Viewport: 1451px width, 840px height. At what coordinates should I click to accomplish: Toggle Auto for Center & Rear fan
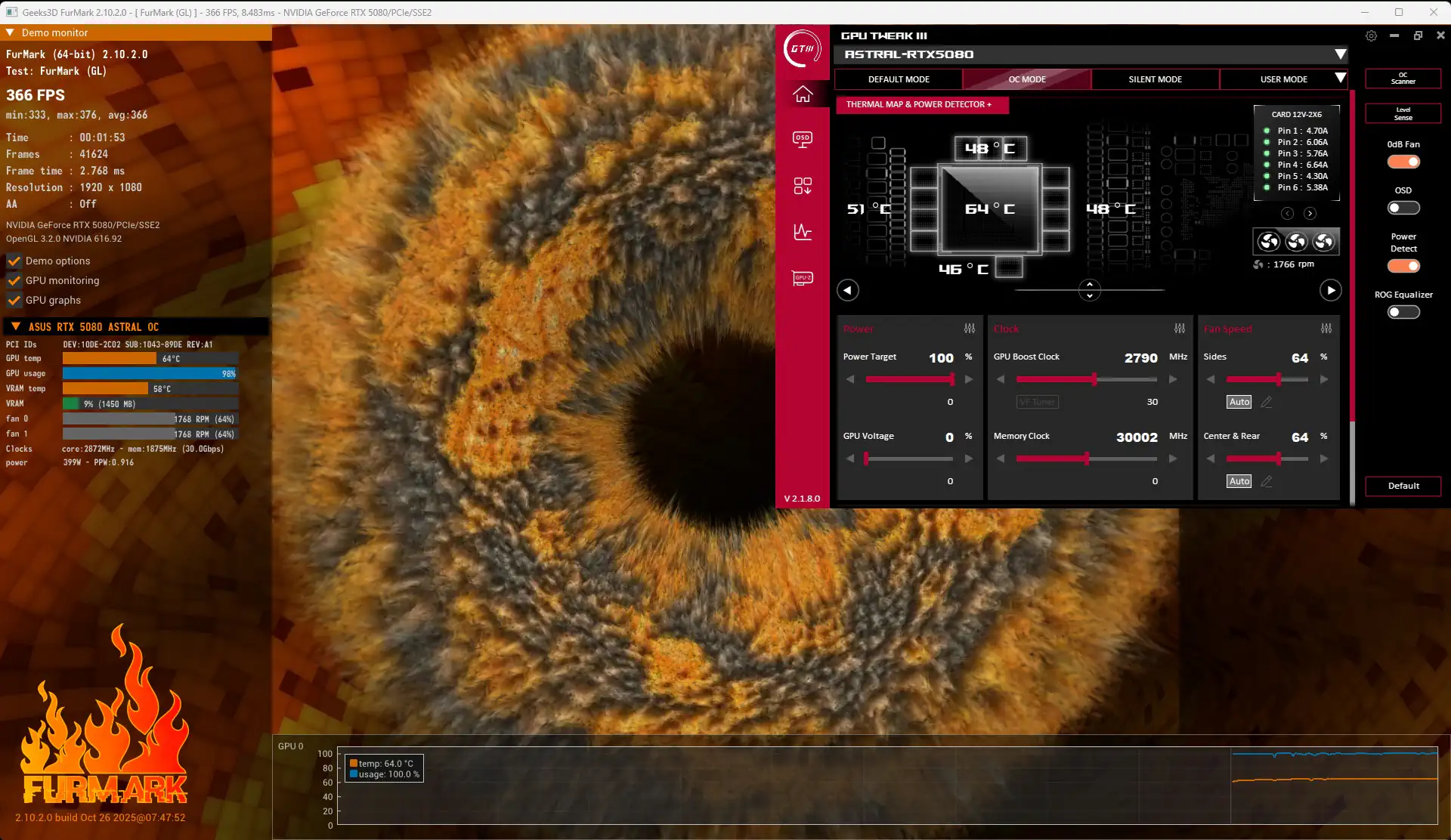(x=1239, y=481)
